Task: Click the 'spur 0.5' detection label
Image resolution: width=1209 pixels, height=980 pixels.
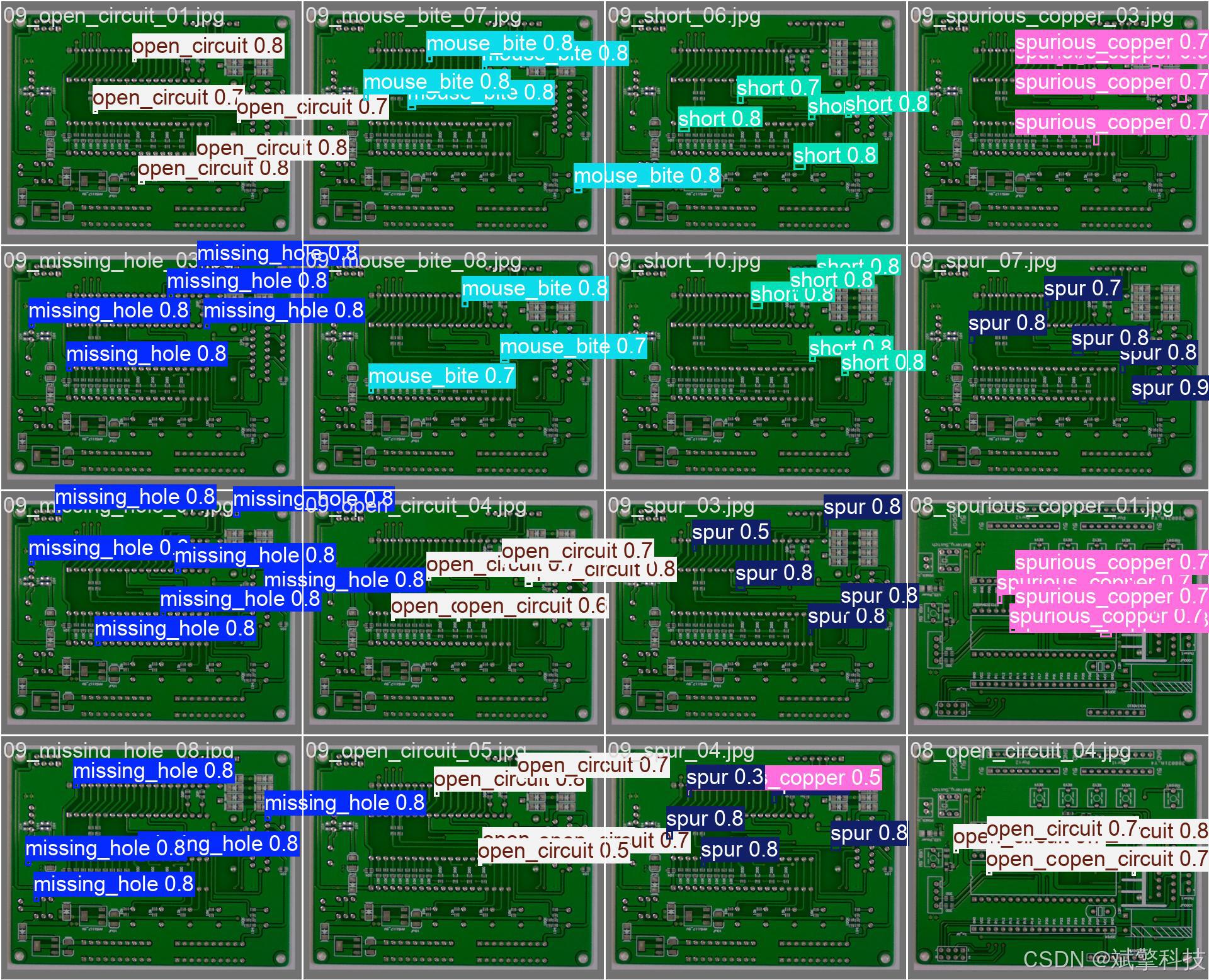Action: [x=730, y=532]
